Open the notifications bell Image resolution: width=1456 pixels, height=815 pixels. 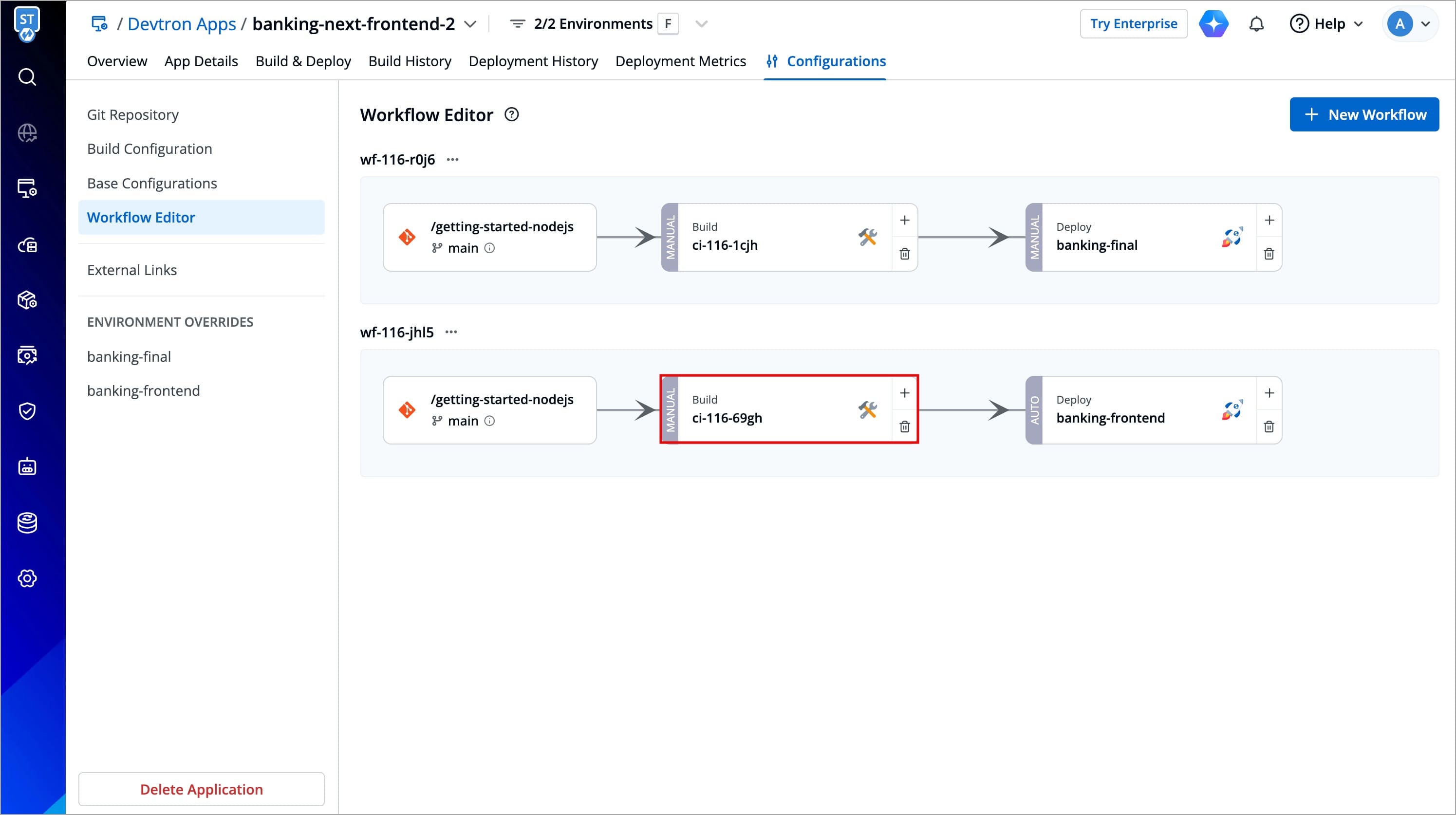pos(1256,24)
